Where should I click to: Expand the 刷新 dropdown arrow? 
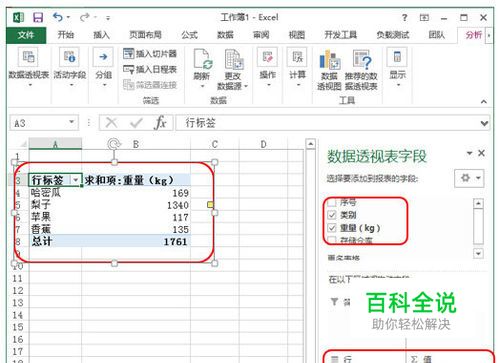(x=202, y=86)
